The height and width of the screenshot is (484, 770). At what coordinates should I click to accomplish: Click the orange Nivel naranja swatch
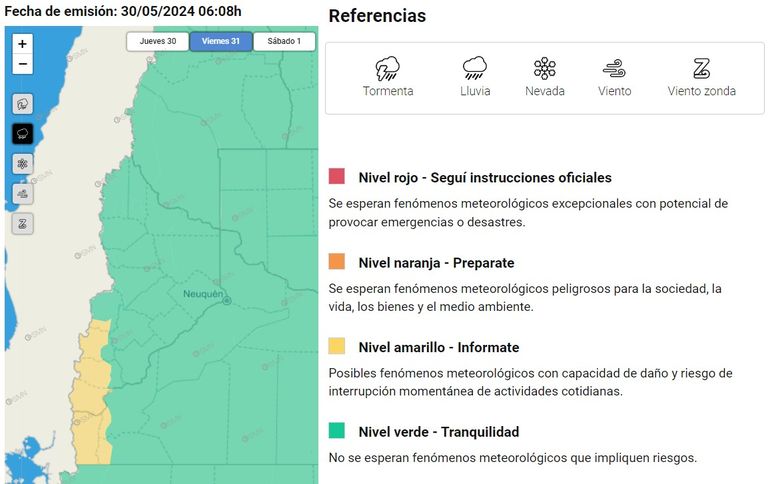[x=337, y=262]
